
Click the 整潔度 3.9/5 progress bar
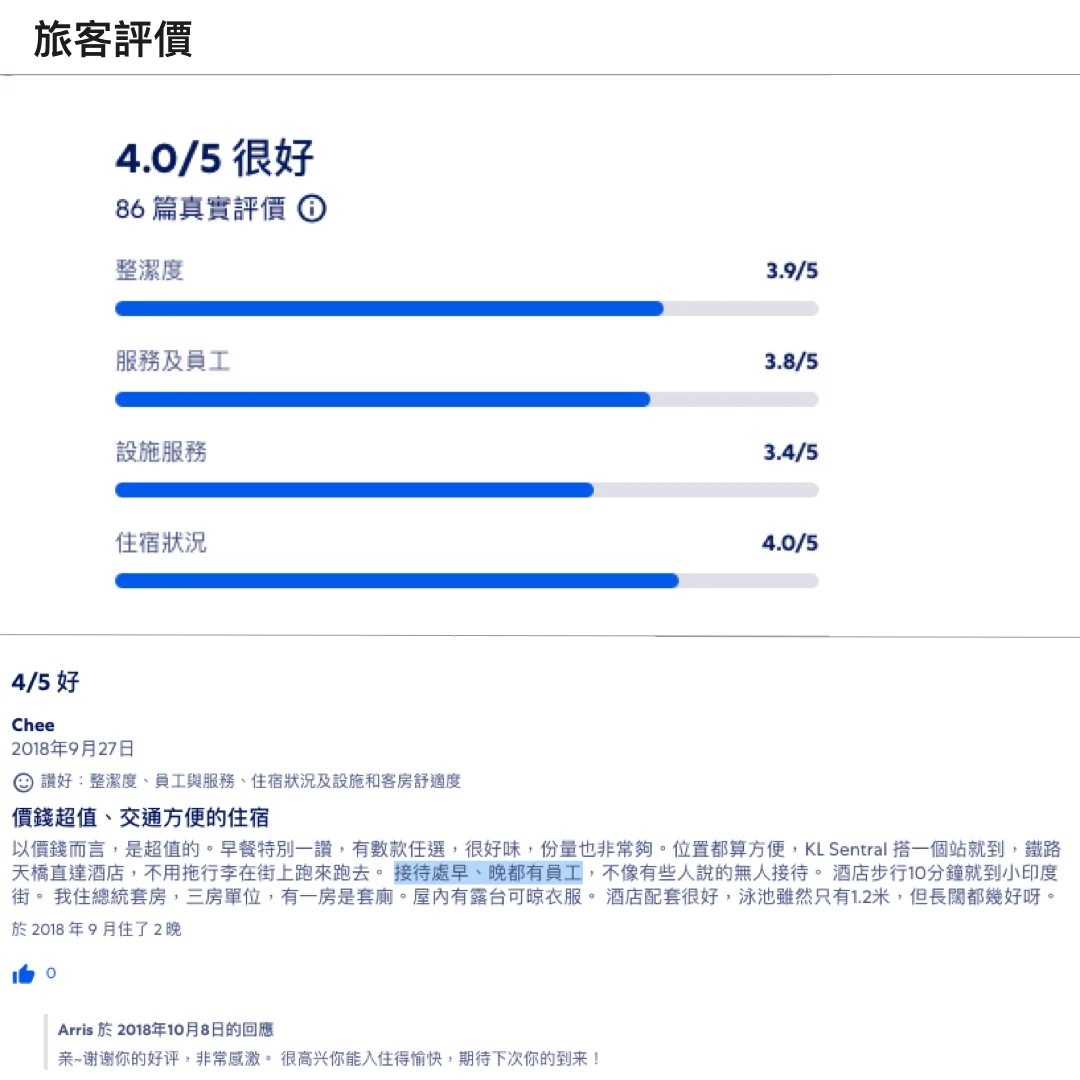(467, 308)
